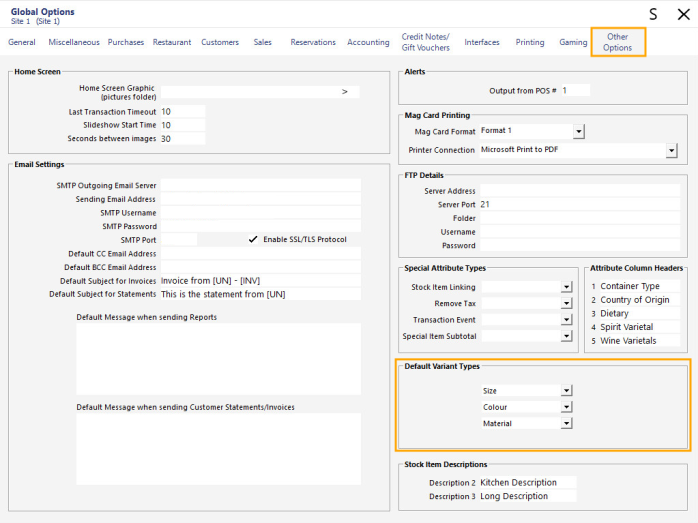698x523 pixels.
Task: Switch to the Miscellaneous tab
Action: [74, 42]
